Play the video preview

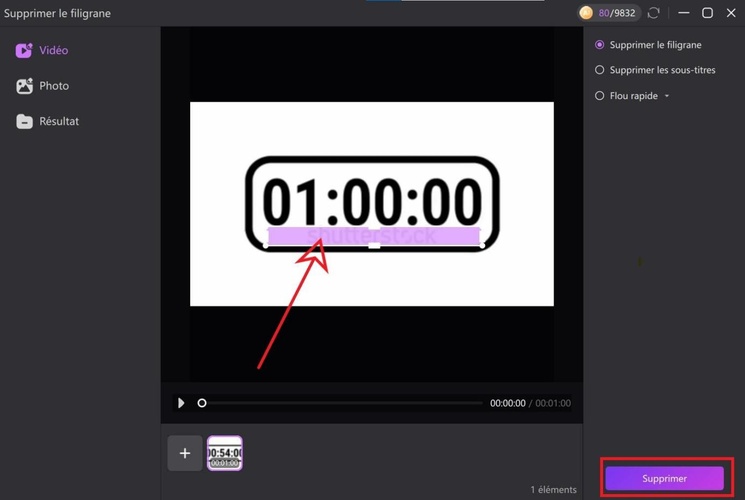pos(181,403)
